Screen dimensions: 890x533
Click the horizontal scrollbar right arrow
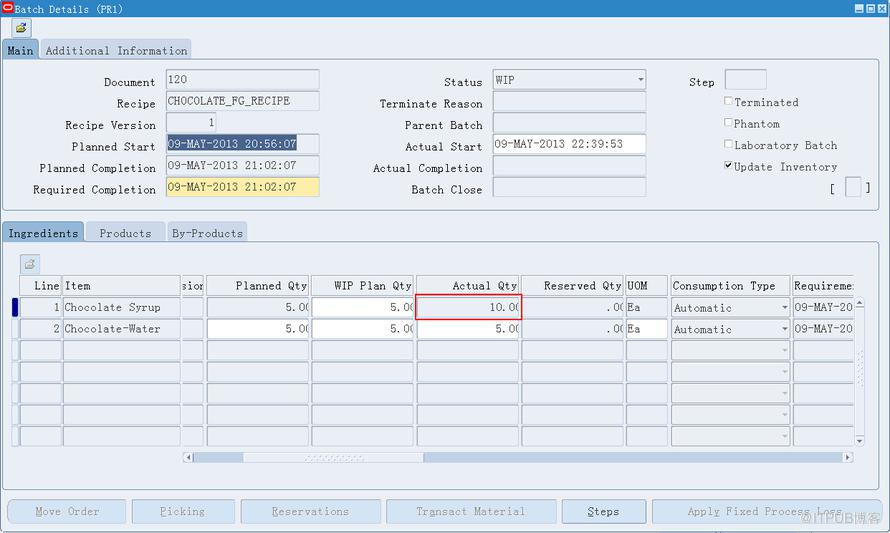point(848,458)
